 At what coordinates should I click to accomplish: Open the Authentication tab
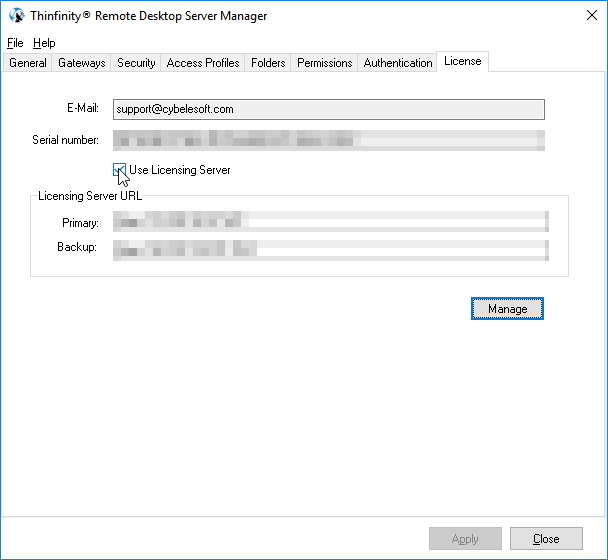coord(398,63)
